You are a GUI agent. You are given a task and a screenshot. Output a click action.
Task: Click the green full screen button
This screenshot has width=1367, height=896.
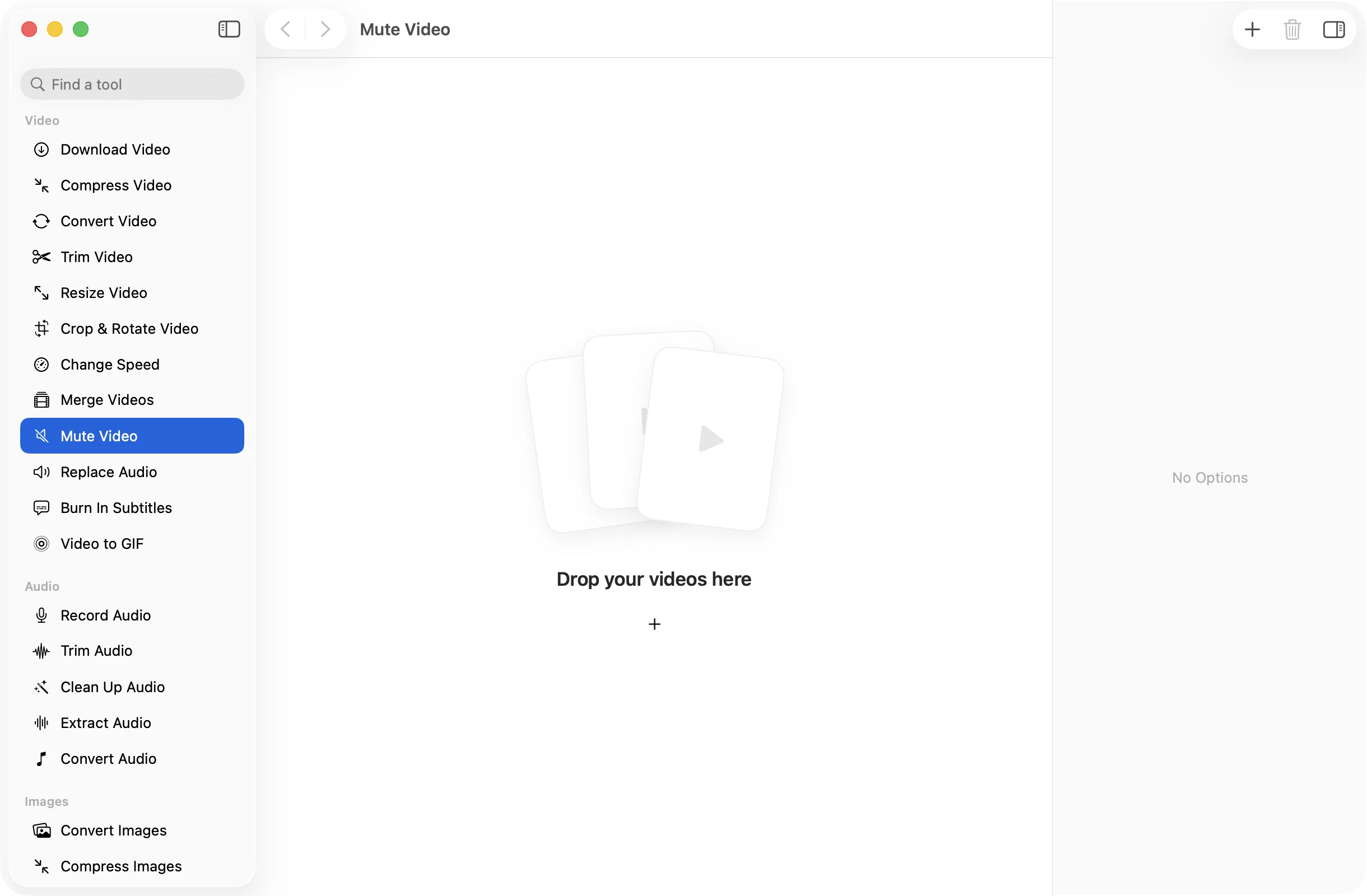[81, 29]
